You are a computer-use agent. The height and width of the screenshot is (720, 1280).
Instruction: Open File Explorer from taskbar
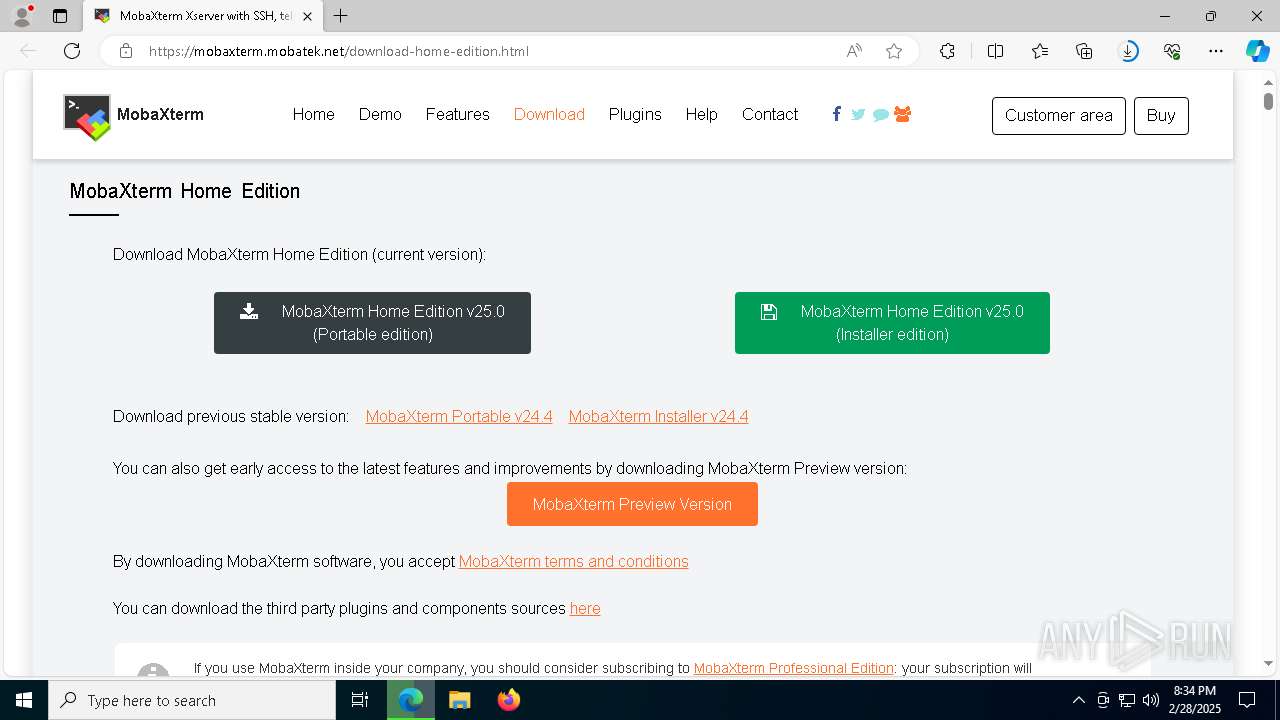coord(459,700)
